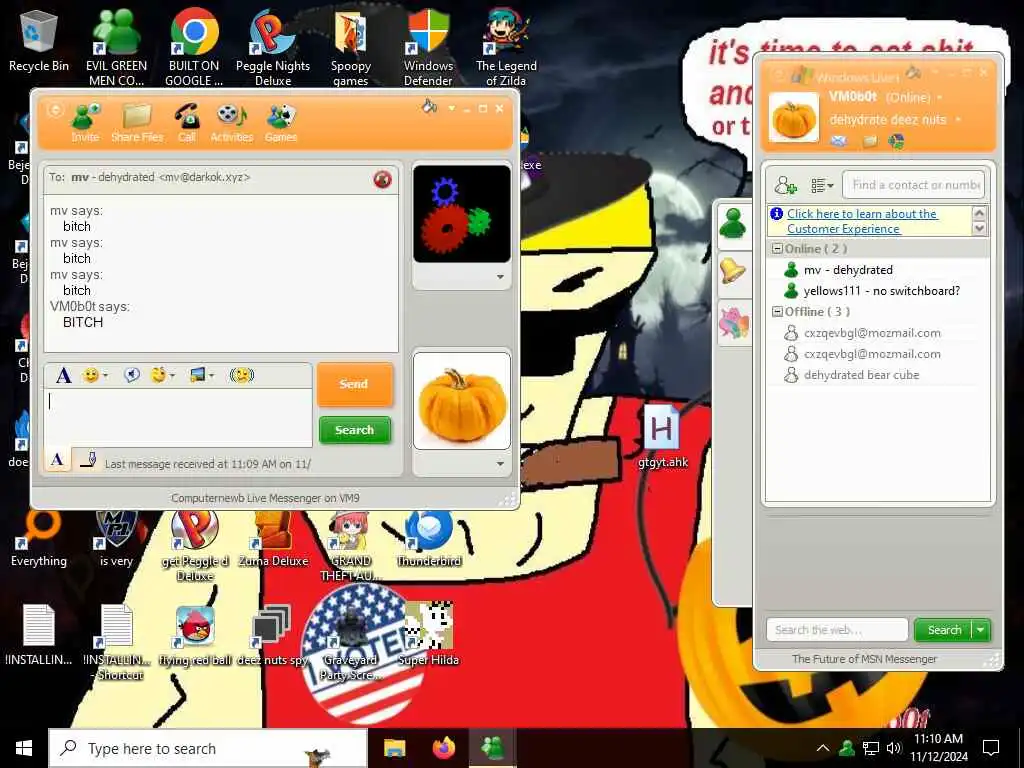Screen dimensions: 1024x768
Task: Expand options under the pumpkin display picture
Action: coord(500,464)
